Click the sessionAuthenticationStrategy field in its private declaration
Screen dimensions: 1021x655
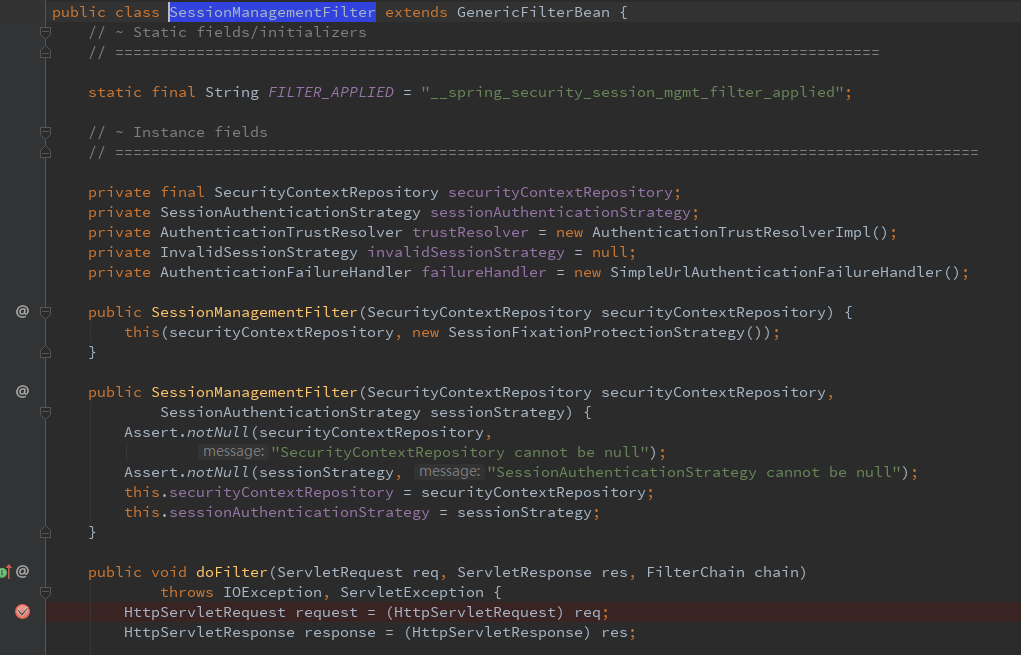pos(561,212)
